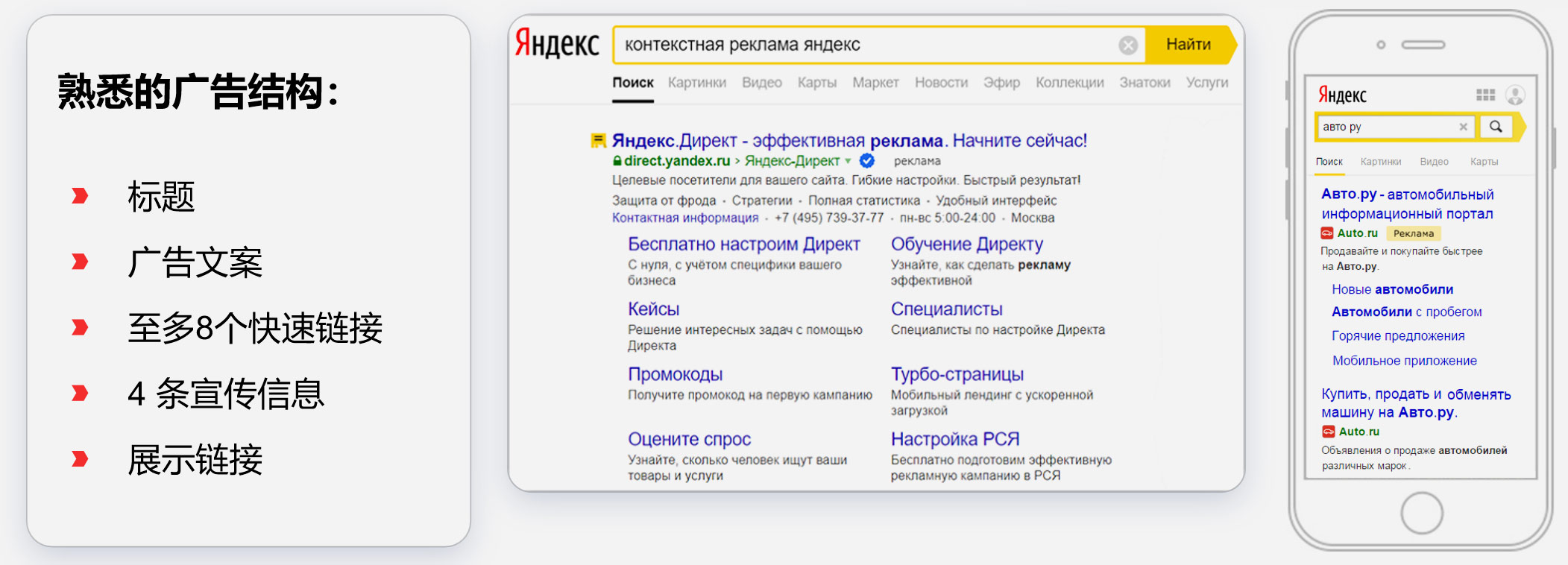
Task: Click the Auto.ru favicon under the second mobile result
Action: [x=1329, y=432]
